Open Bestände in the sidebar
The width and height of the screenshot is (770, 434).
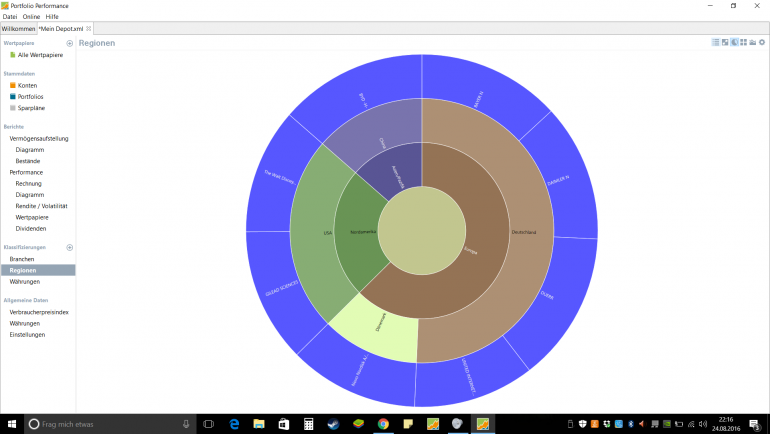point(28,161)
